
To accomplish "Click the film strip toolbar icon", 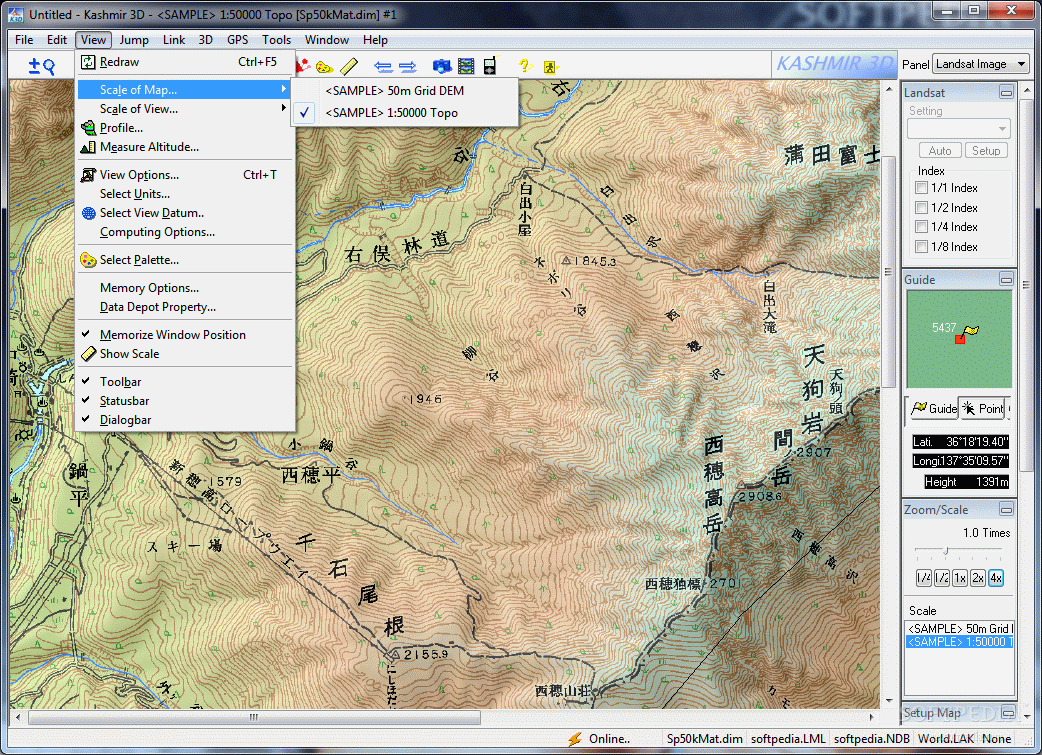I will click(467, 66).
